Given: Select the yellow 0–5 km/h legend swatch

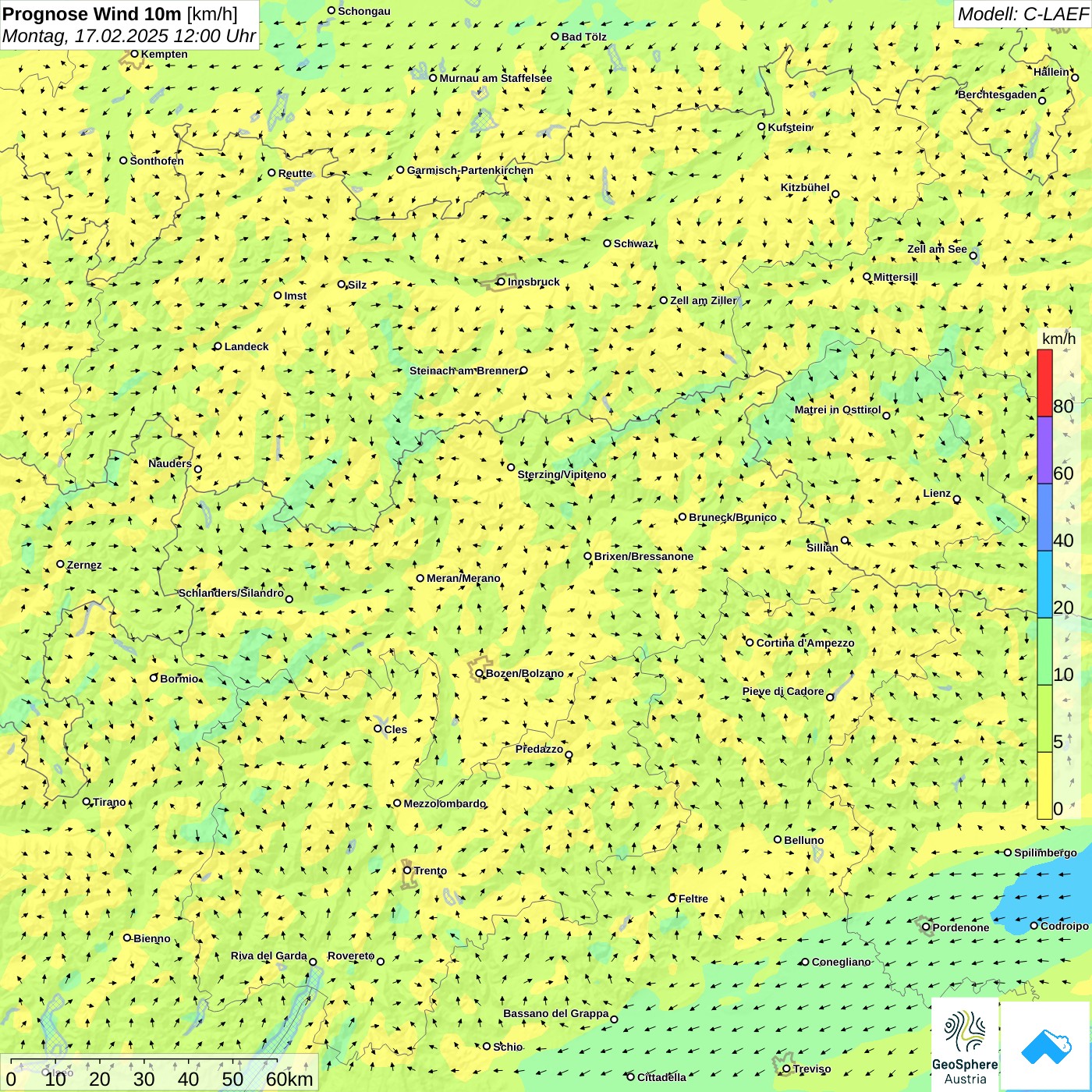Looking at the screenshot, I should click(x=1044, y=785).
